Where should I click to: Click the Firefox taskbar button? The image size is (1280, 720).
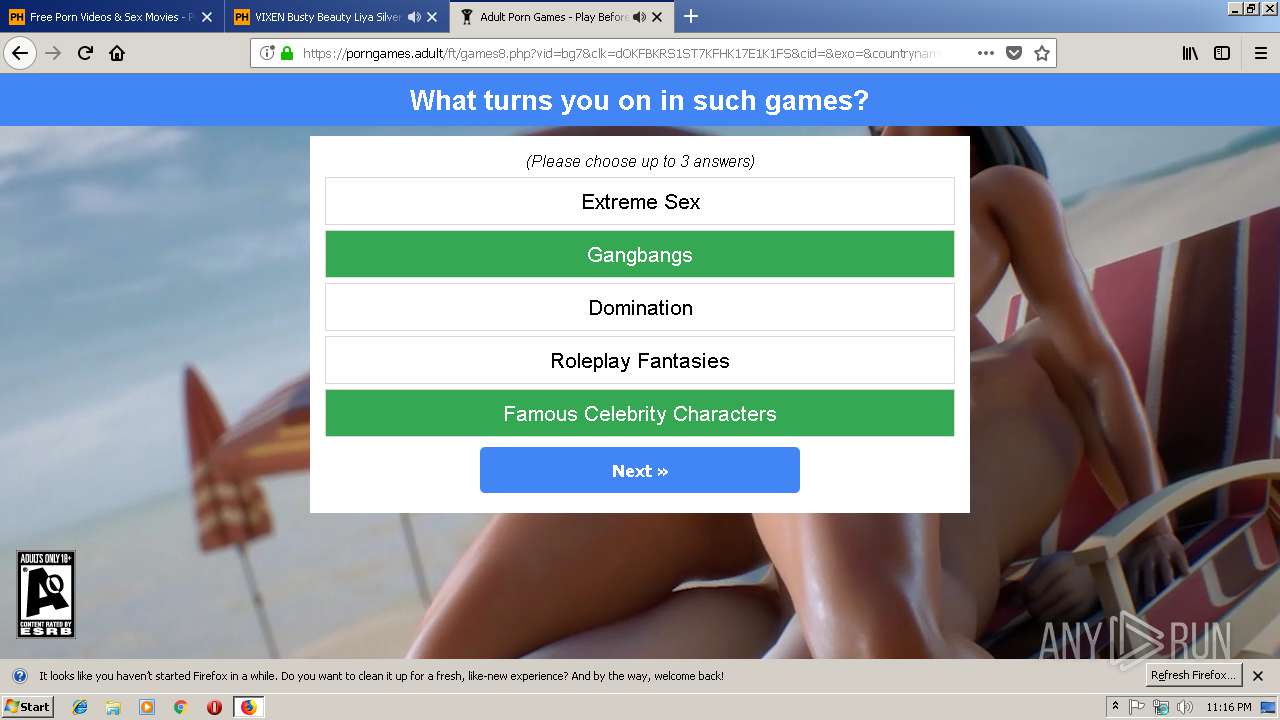click(248, 707)
